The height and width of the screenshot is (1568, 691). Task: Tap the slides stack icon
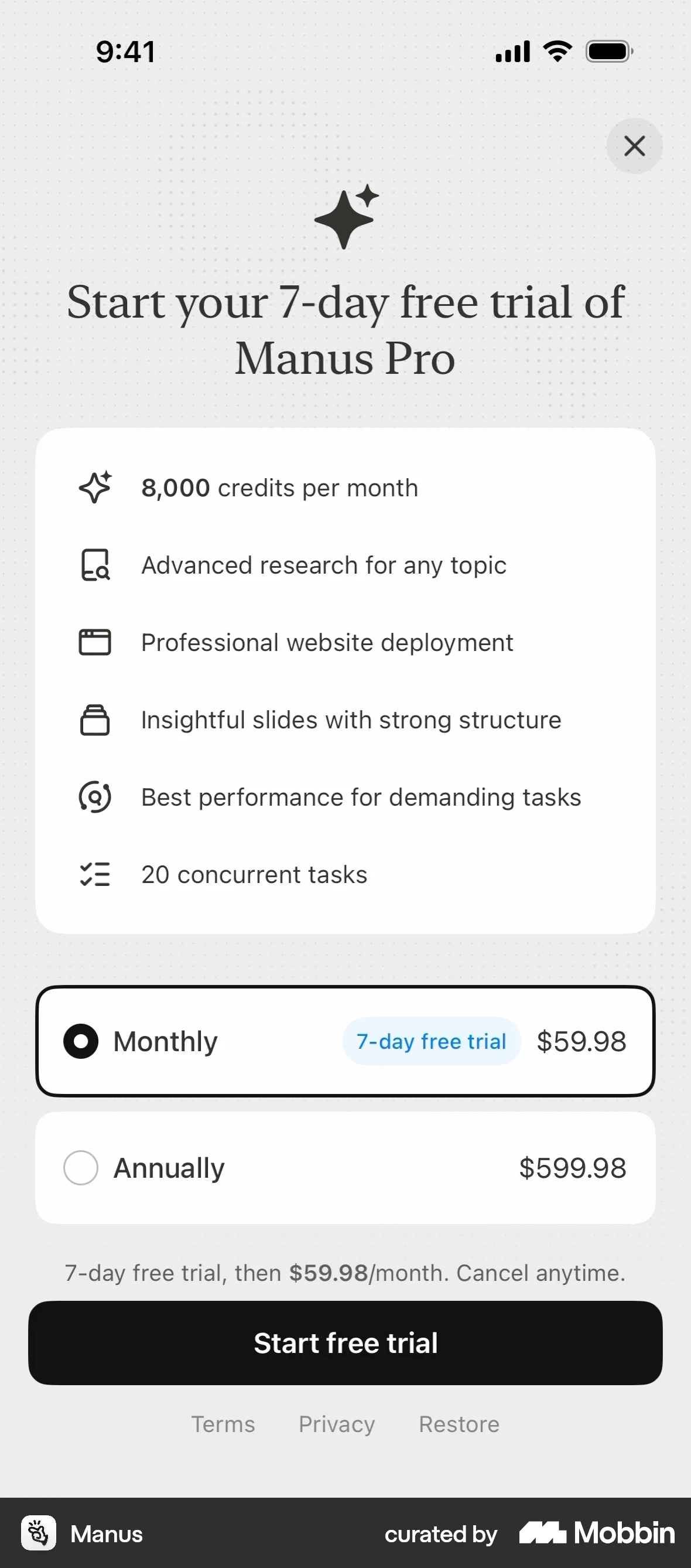pyautogui.click(x=95, y=720)
